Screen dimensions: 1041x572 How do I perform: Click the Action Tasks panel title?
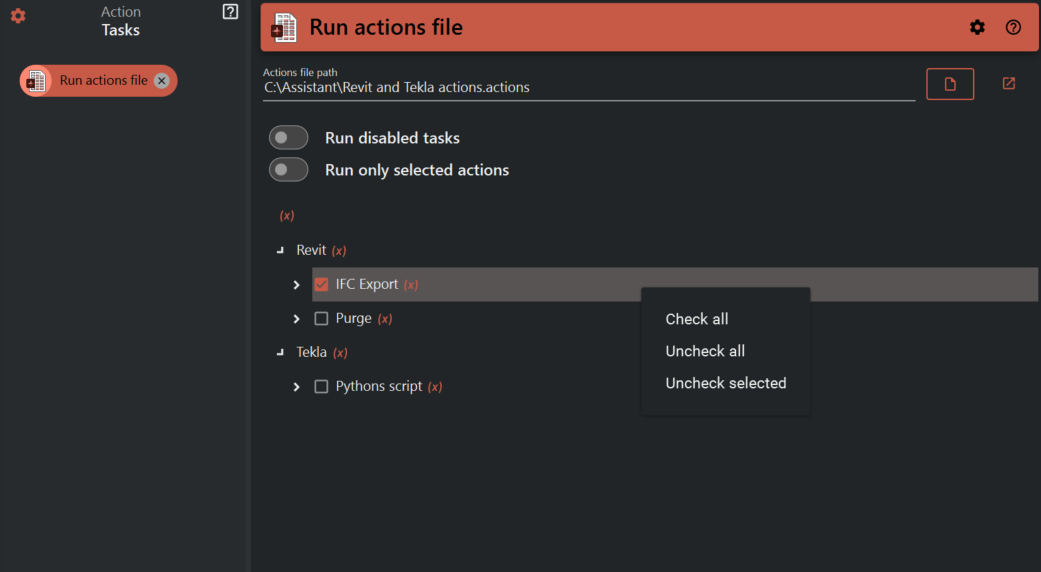click(120, 21)
